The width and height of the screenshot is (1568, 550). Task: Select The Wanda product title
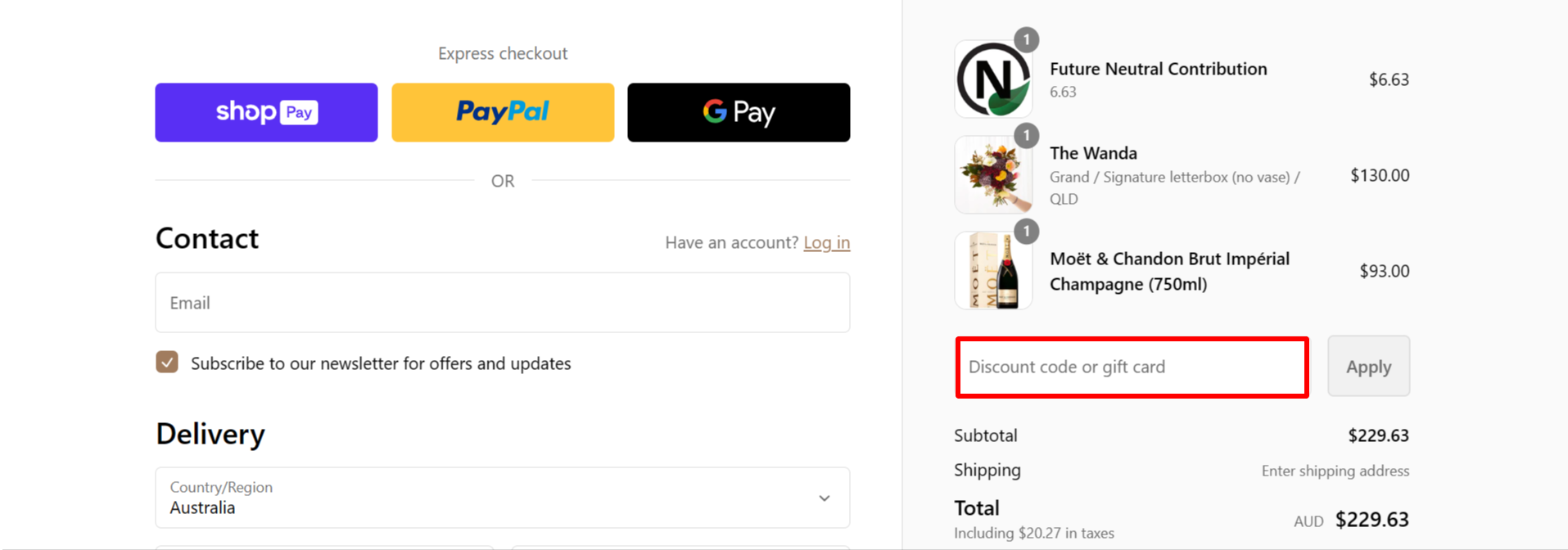1093,152
